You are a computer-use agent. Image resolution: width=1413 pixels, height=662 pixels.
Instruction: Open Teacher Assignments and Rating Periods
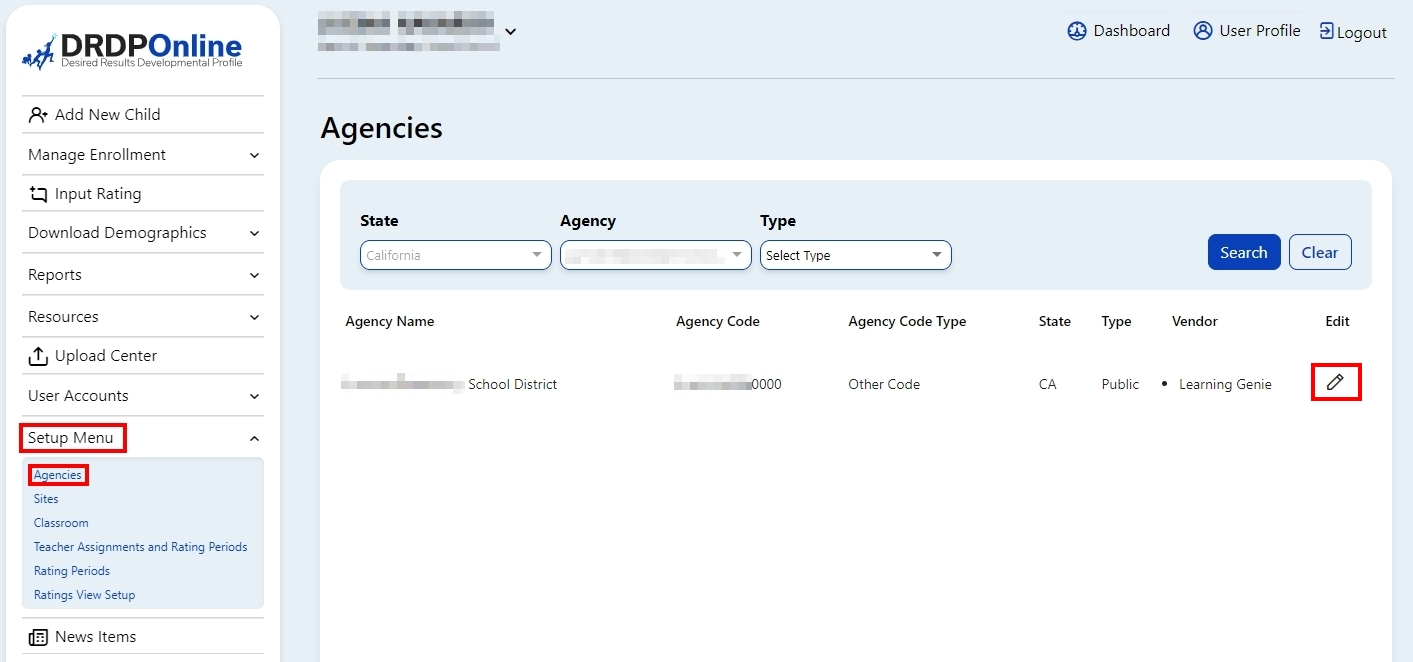point(140,547)
